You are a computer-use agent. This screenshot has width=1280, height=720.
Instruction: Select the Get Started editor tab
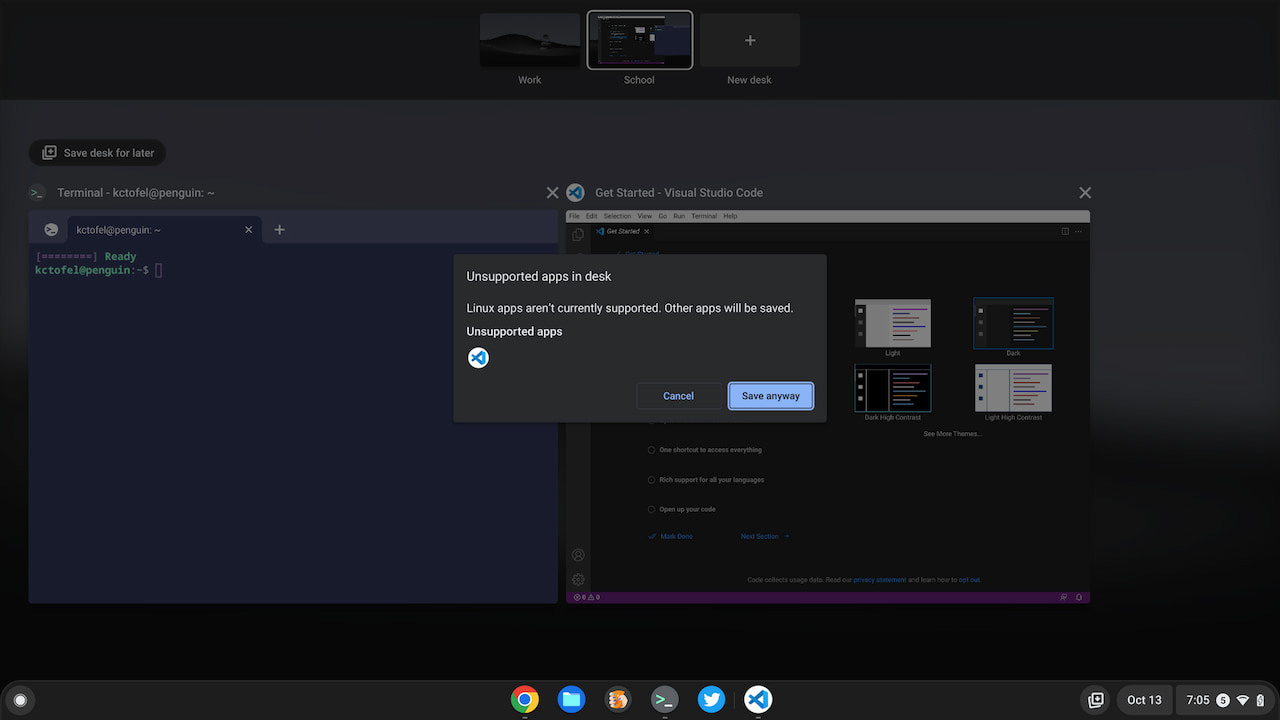(623, 231)
